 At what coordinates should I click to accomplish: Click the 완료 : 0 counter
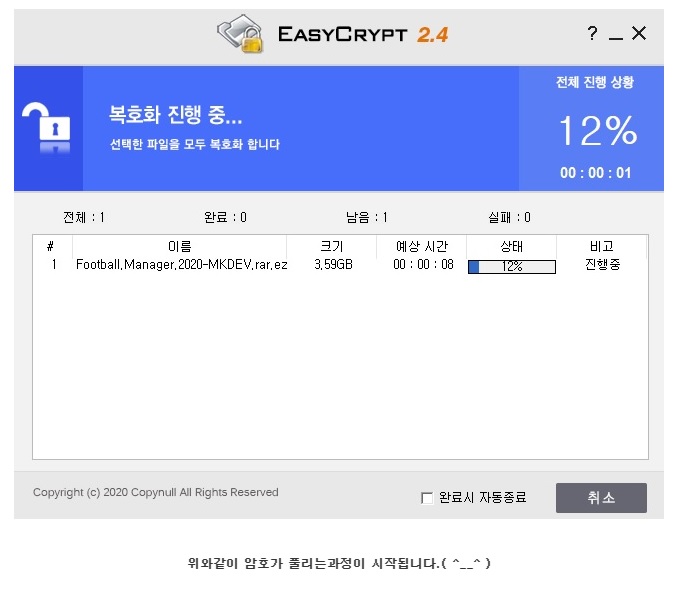point(225,217)
